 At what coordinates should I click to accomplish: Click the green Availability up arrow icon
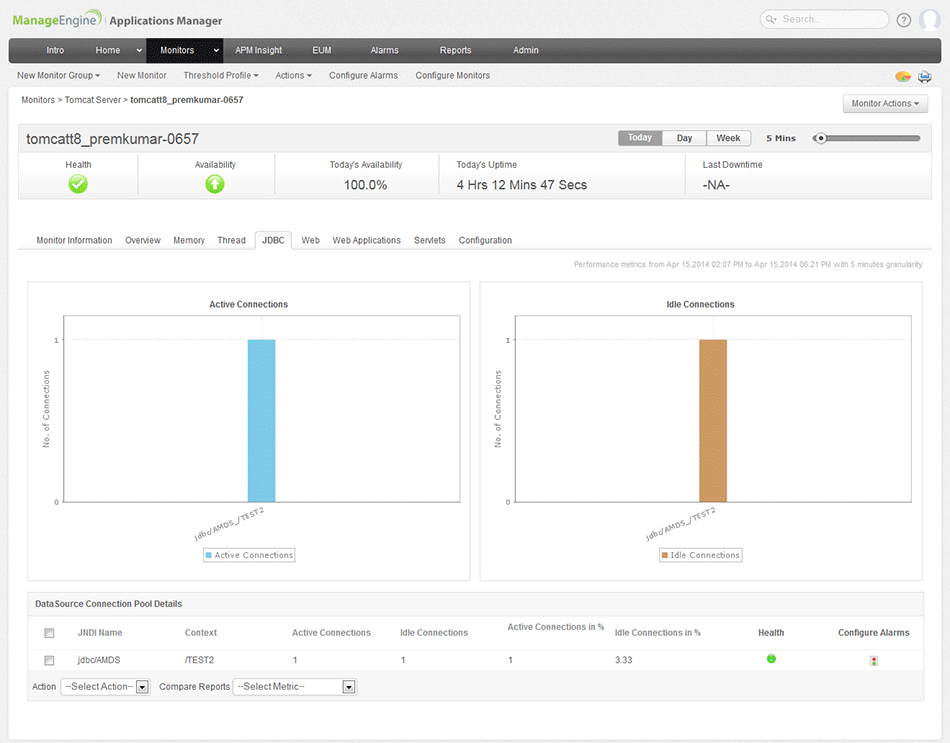point(215,184)
